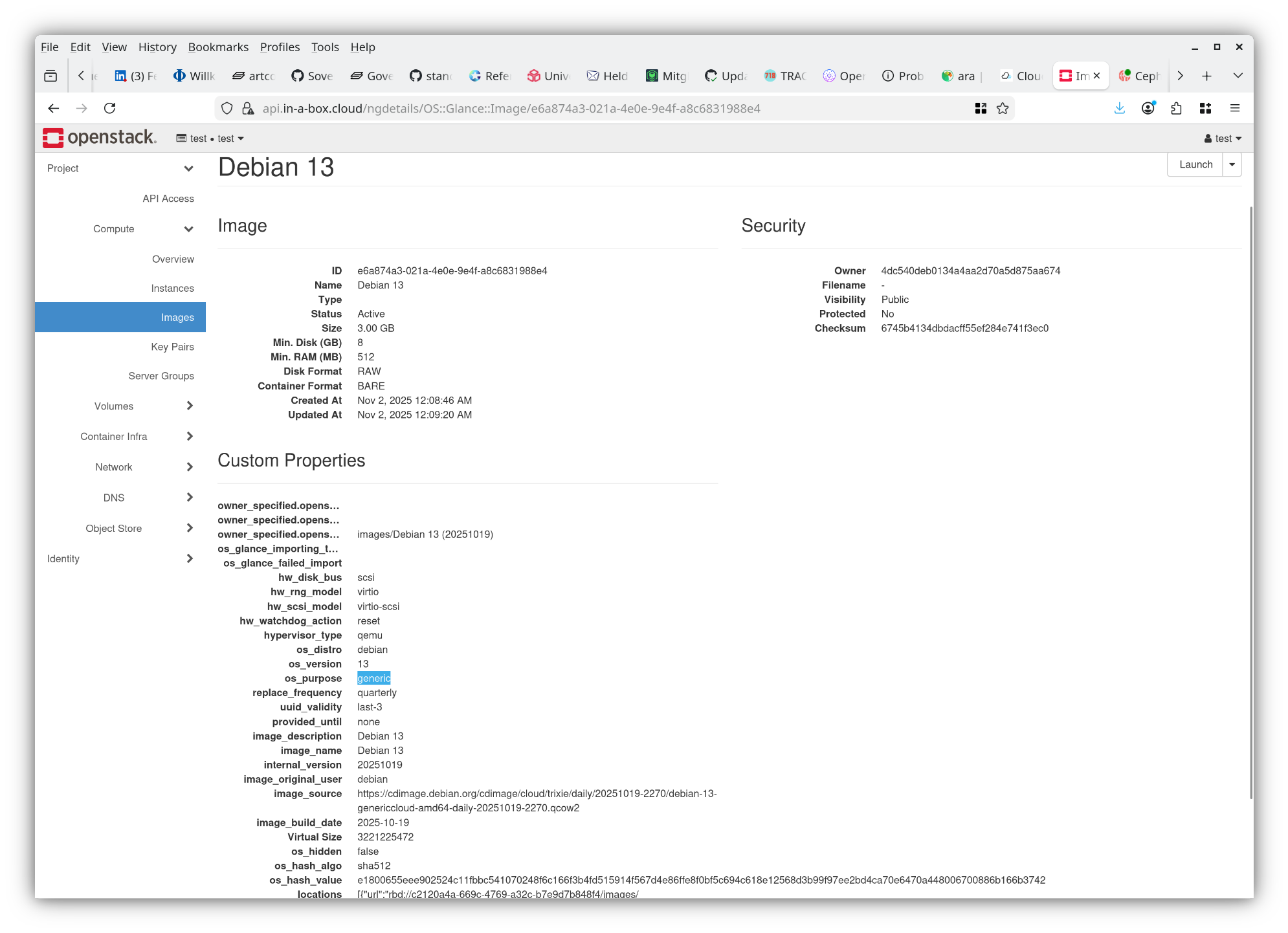Screen dimensions: 1288x933
Task: Open Launch button dropdown arrow
Action: (x=1232, y=164)
